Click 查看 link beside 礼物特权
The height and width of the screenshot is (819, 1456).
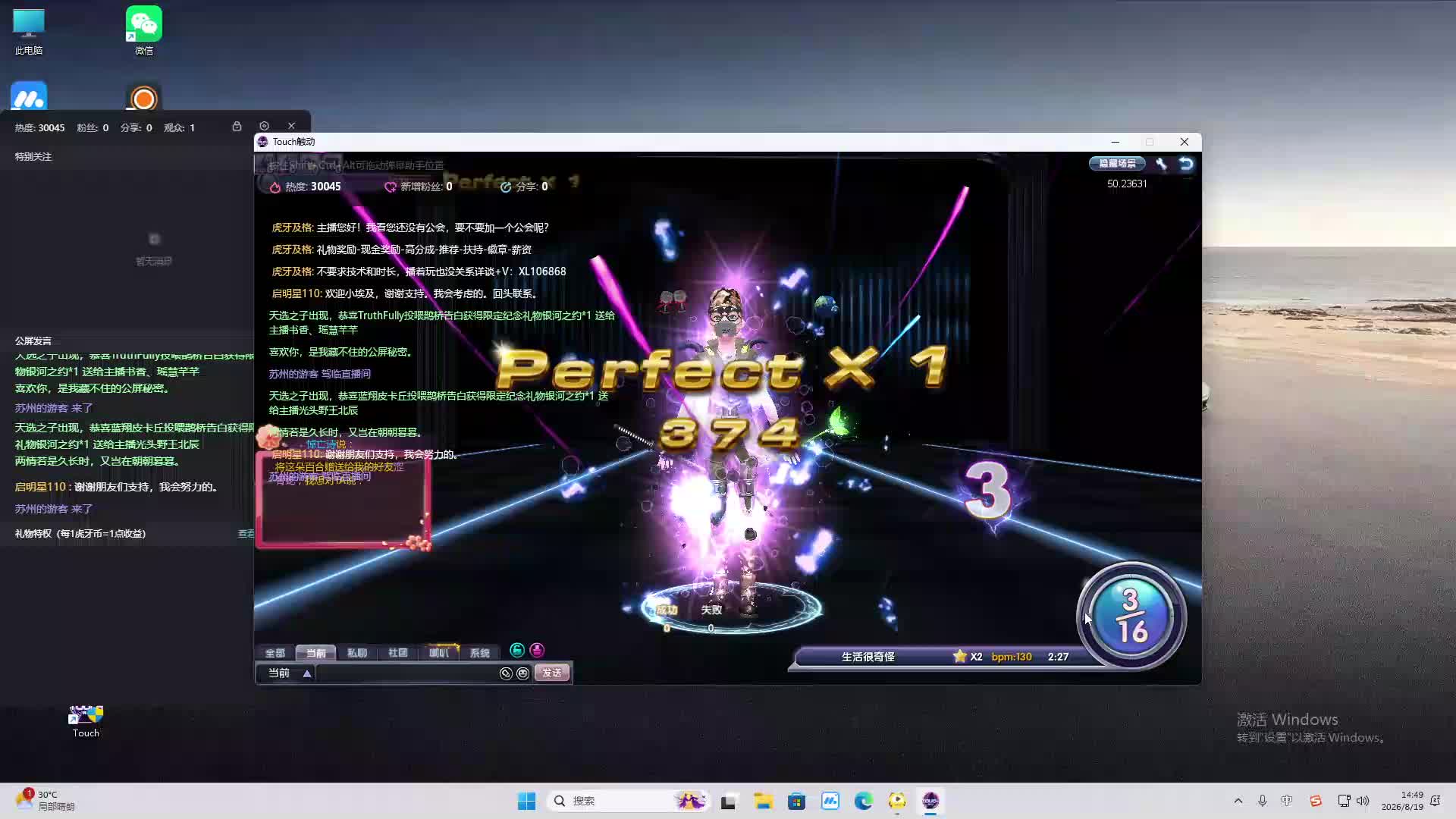(246, 534)
